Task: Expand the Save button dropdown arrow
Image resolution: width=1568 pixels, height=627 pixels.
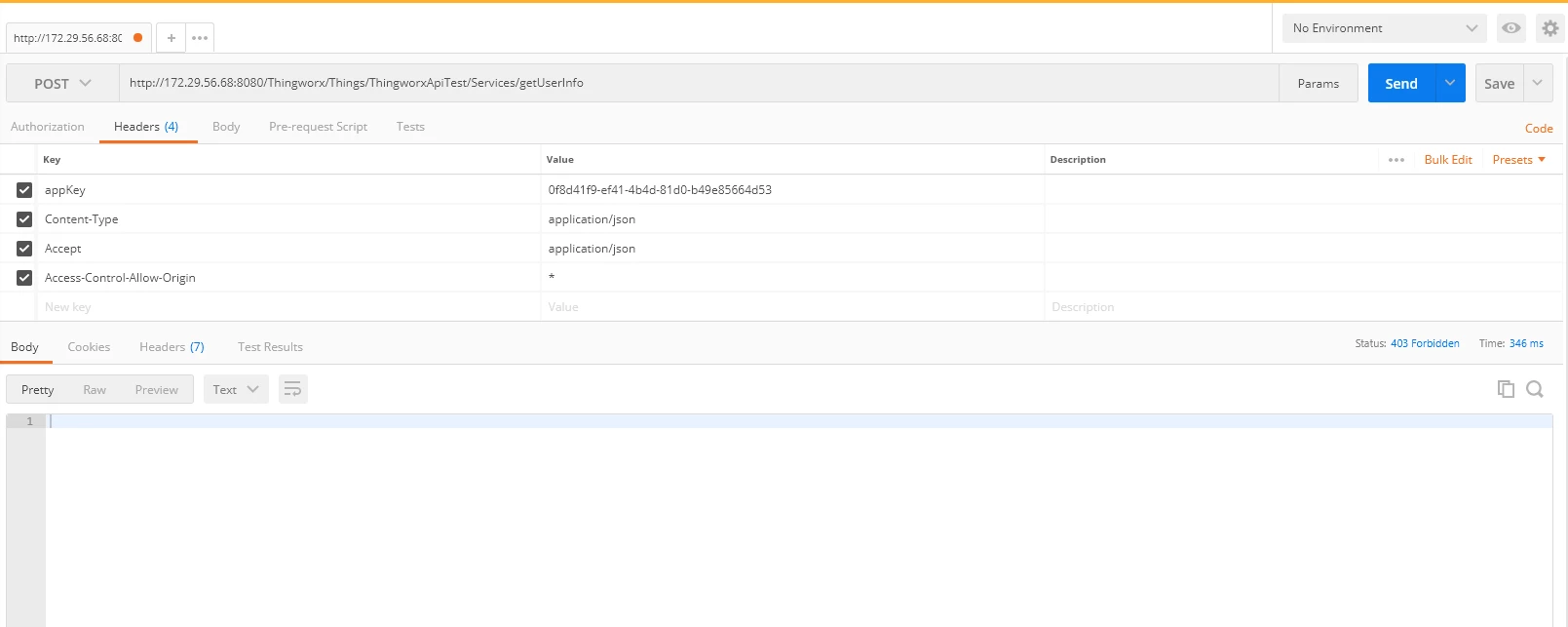Action: 1538,83
